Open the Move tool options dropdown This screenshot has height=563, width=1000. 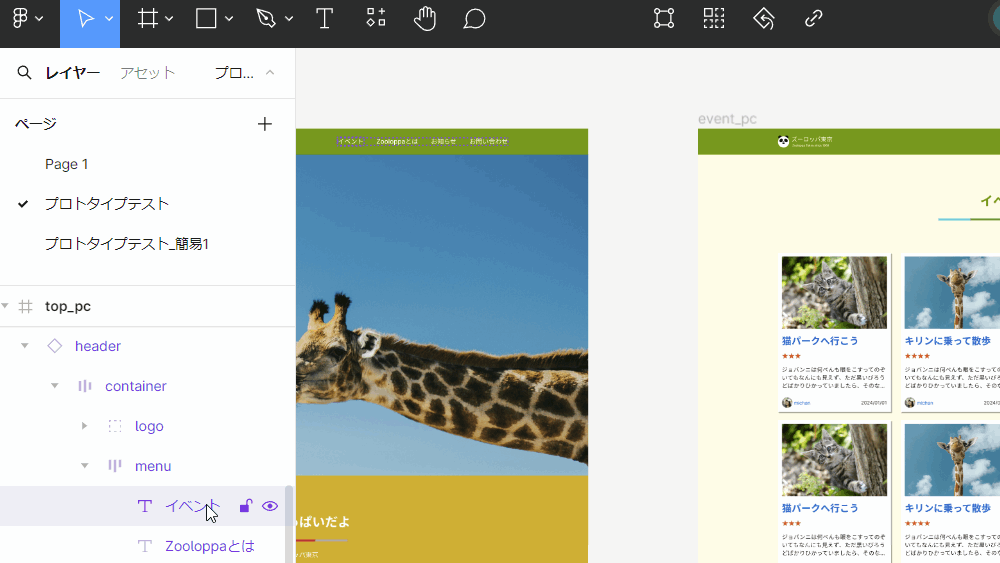109,19
